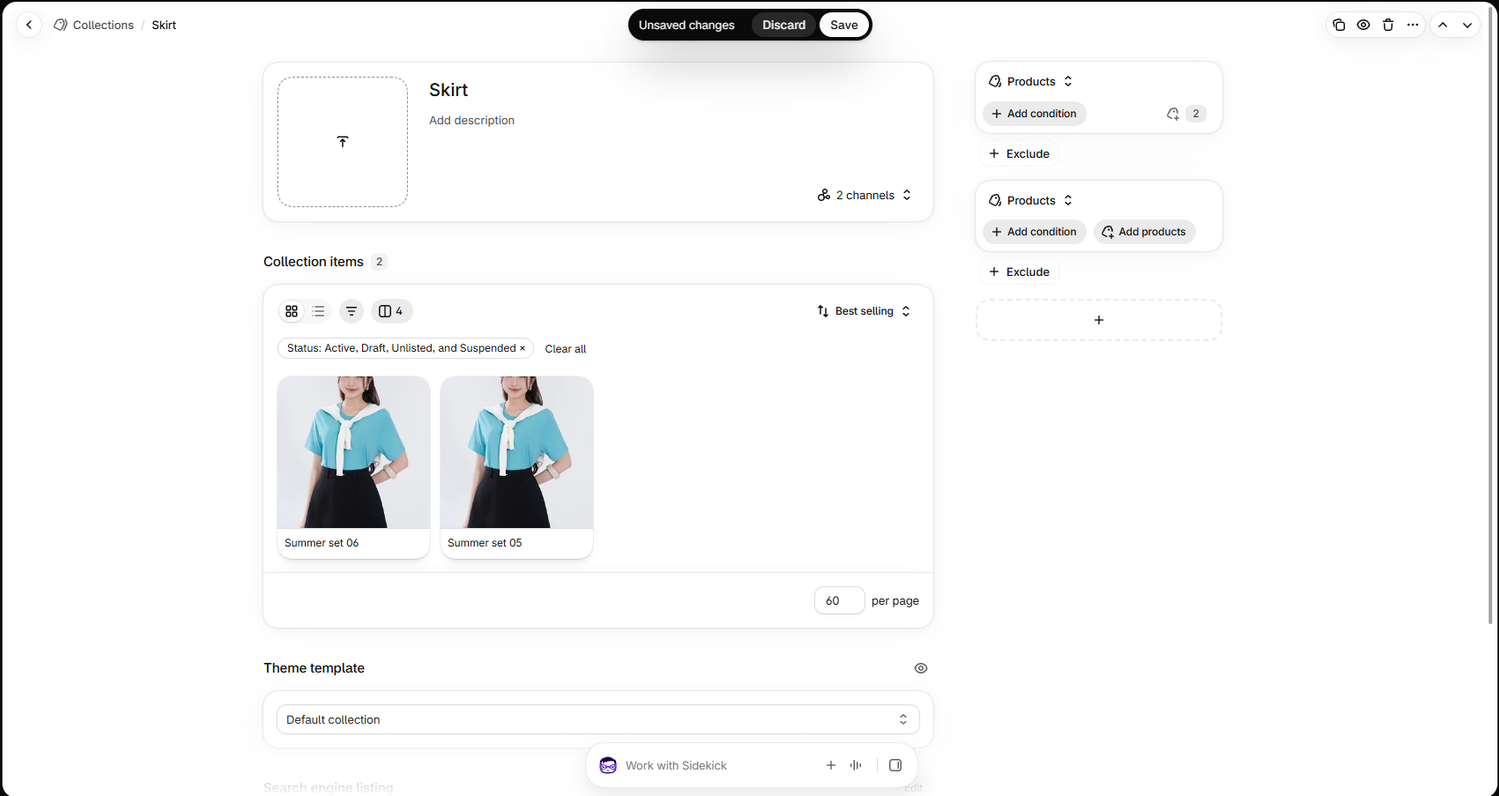
Task: Click the delete trash icon
Action: (x=1388, y=25)
